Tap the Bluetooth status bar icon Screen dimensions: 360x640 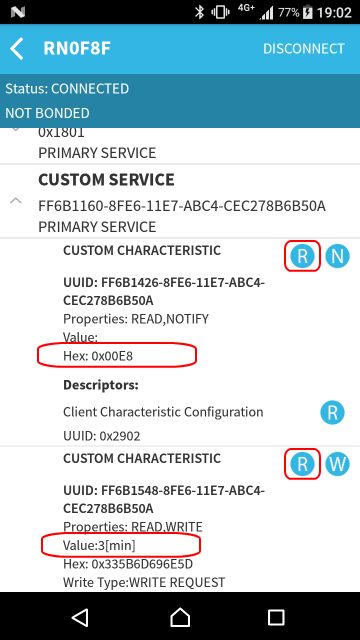click(x=199, y=12)
